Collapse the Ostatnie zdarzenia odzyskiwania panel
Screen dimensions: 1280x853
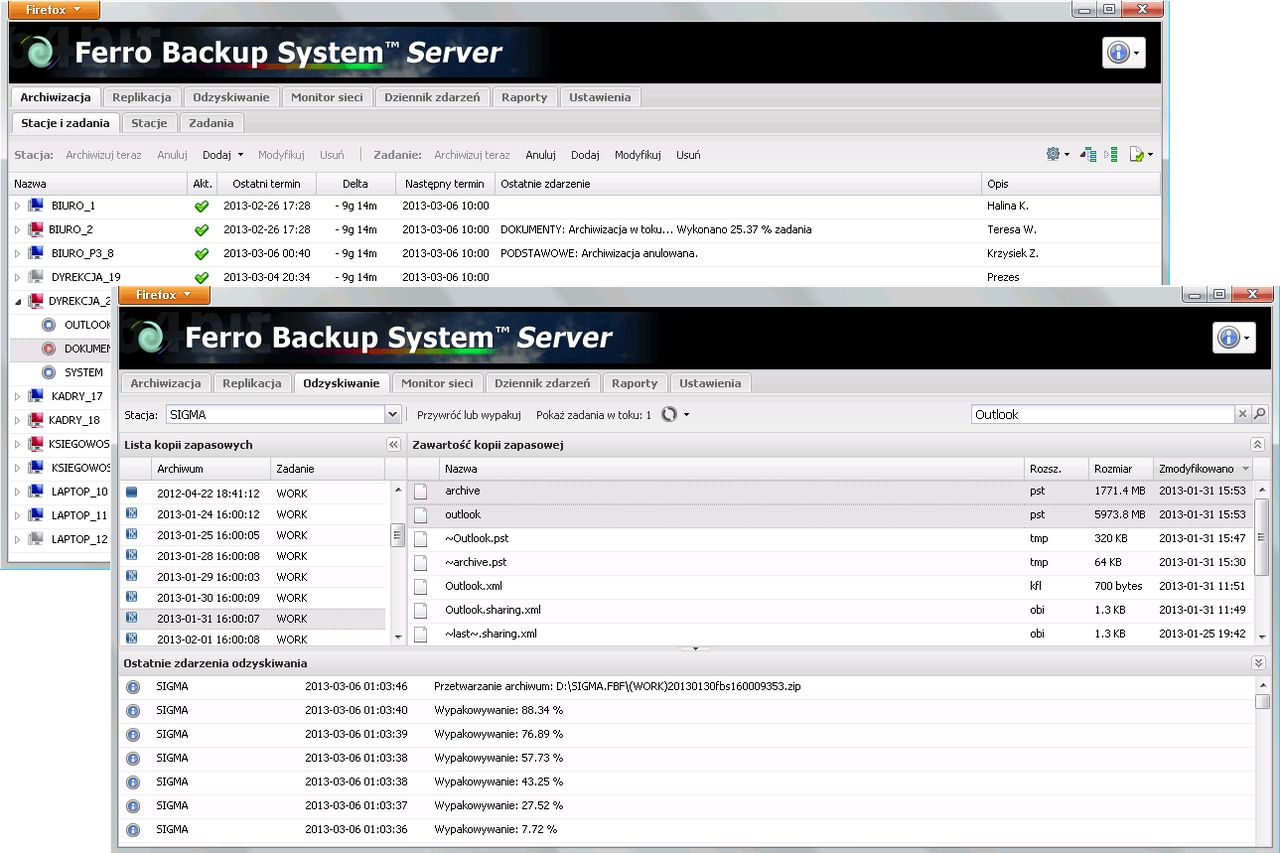coord(1258,663)
